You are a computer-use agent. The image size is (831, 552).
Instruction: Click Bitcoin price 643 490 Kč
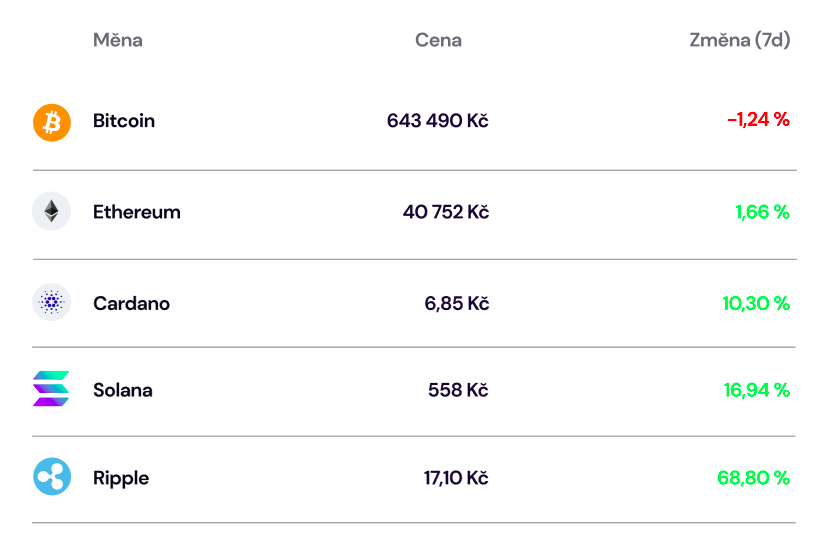(438, 121)
